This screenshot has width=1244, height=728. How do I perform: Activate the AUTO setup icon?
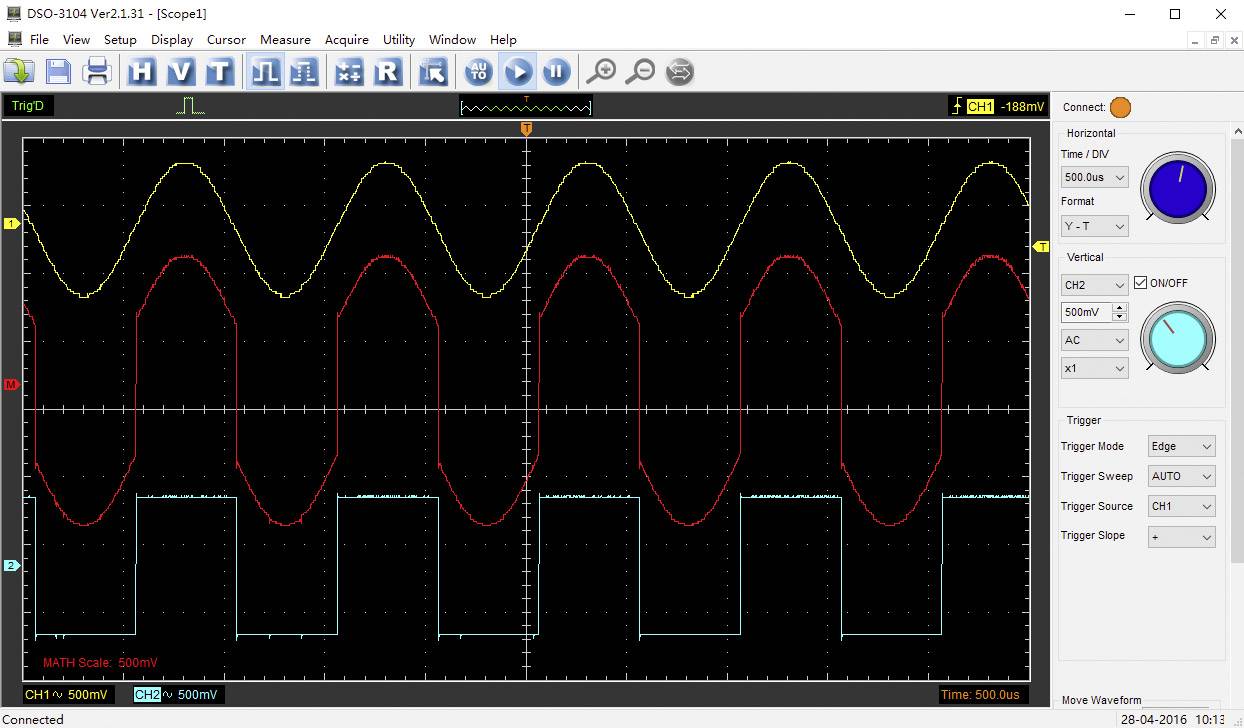click(x=477, y=71)
